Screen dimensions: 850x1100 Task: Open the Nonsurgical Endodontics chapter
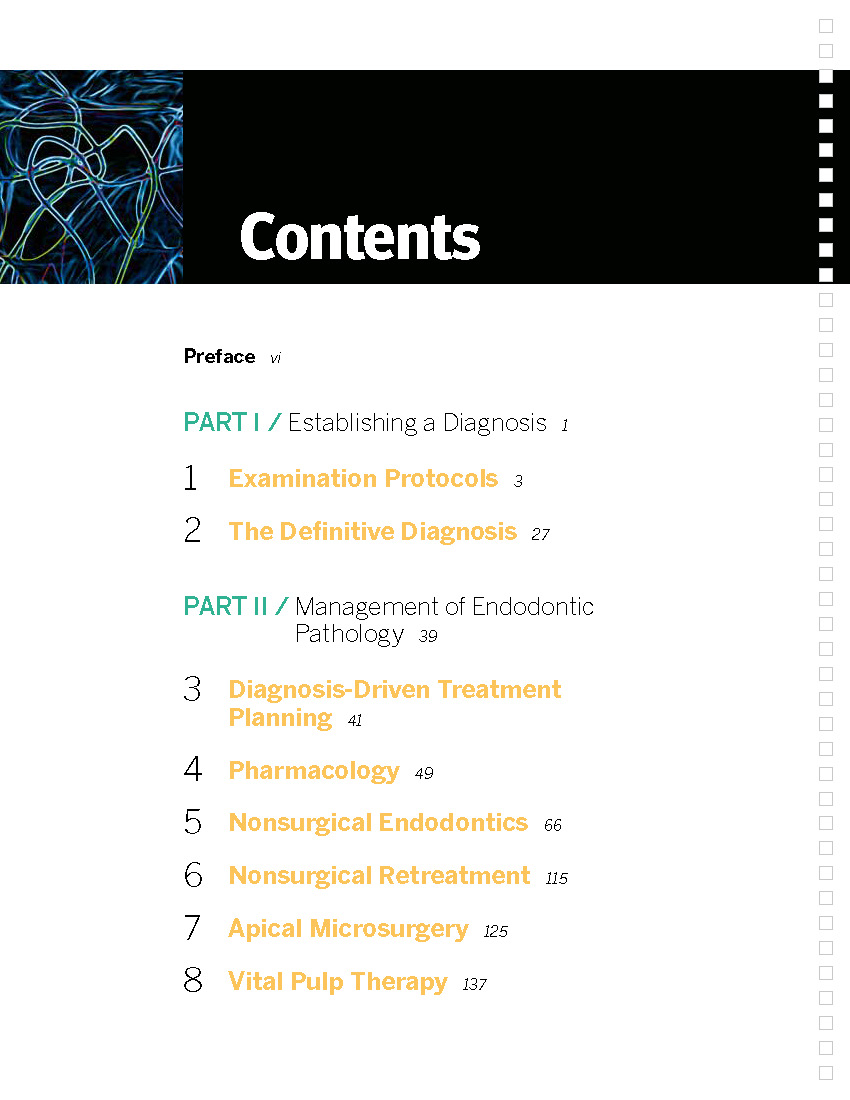378,822
